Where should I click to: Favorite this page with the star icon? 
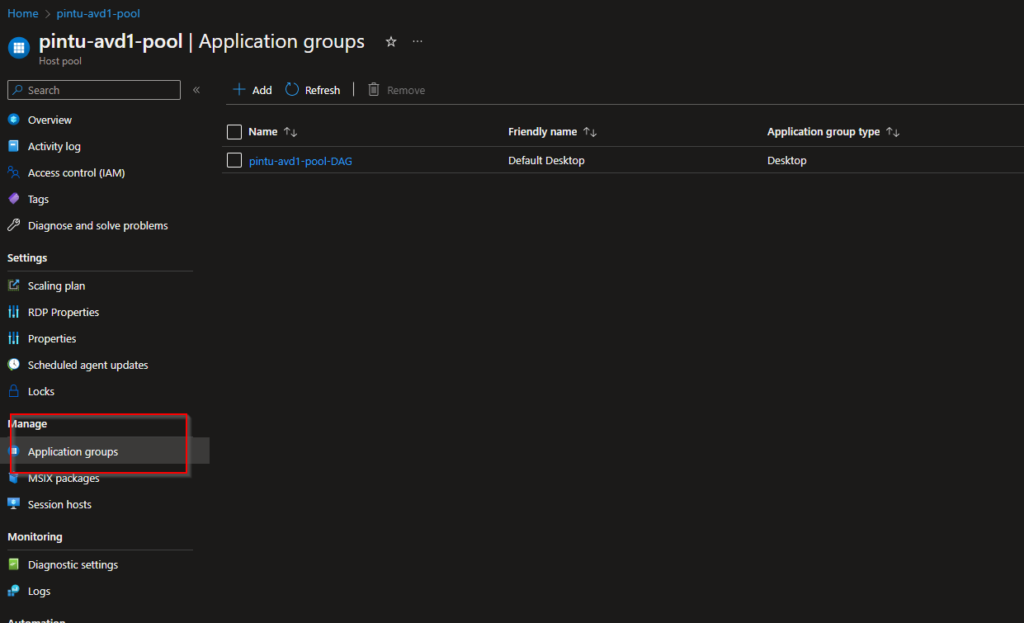point(391,42)
